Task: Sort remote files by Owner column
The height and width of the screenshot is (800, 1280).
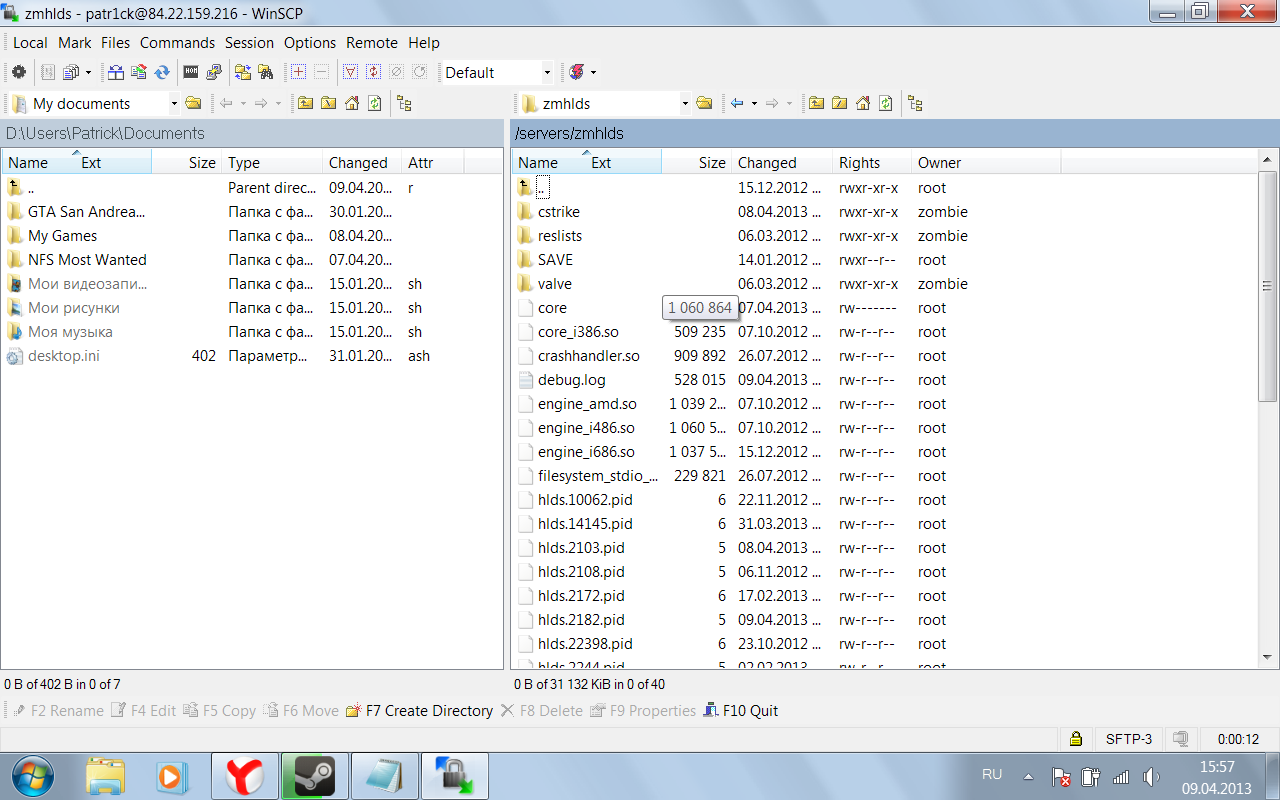Action: (x=986, y=162)
